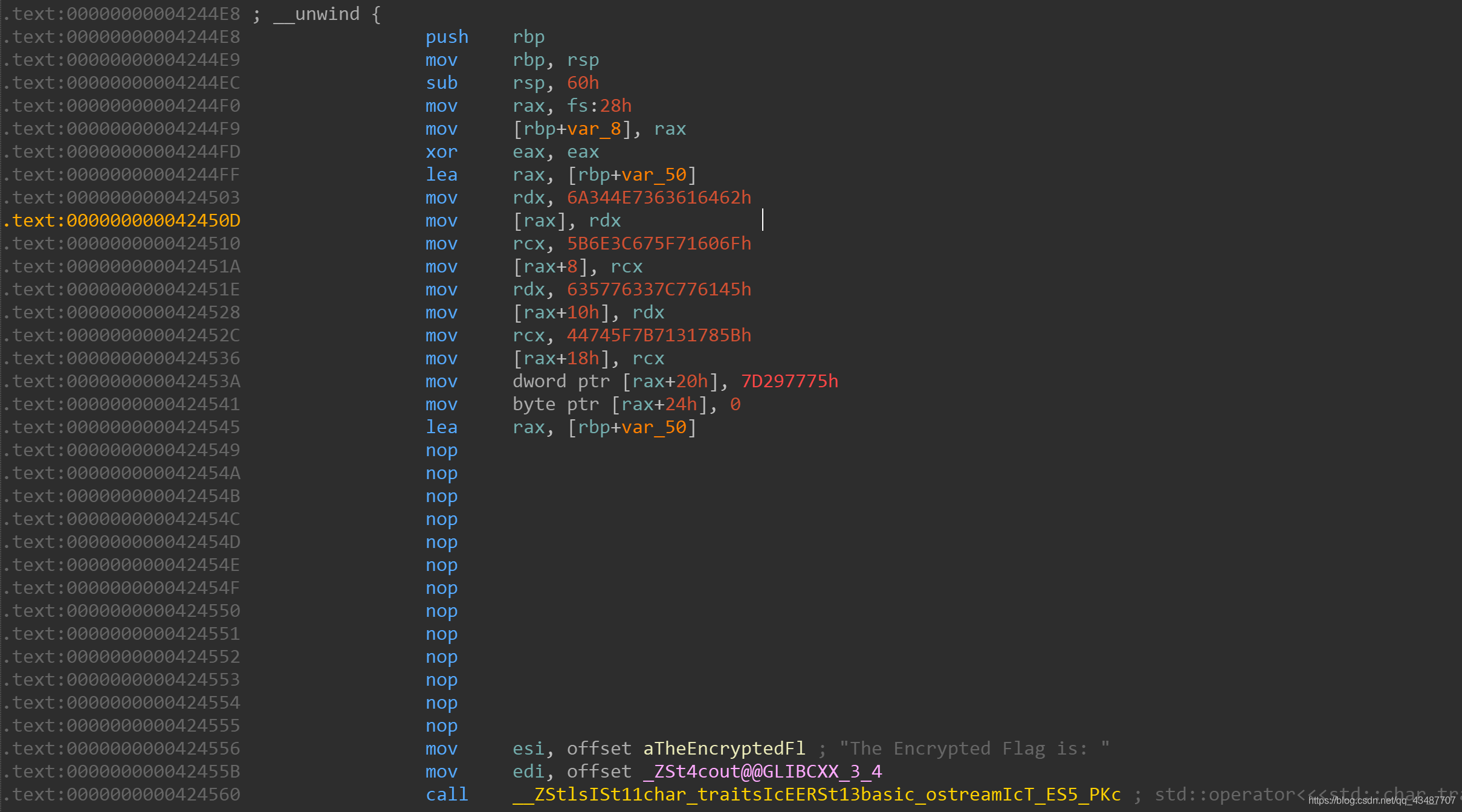The width and height of the screenshot is (1462, 812).
Task: Click the edi register operand
Action: point(528,772)
